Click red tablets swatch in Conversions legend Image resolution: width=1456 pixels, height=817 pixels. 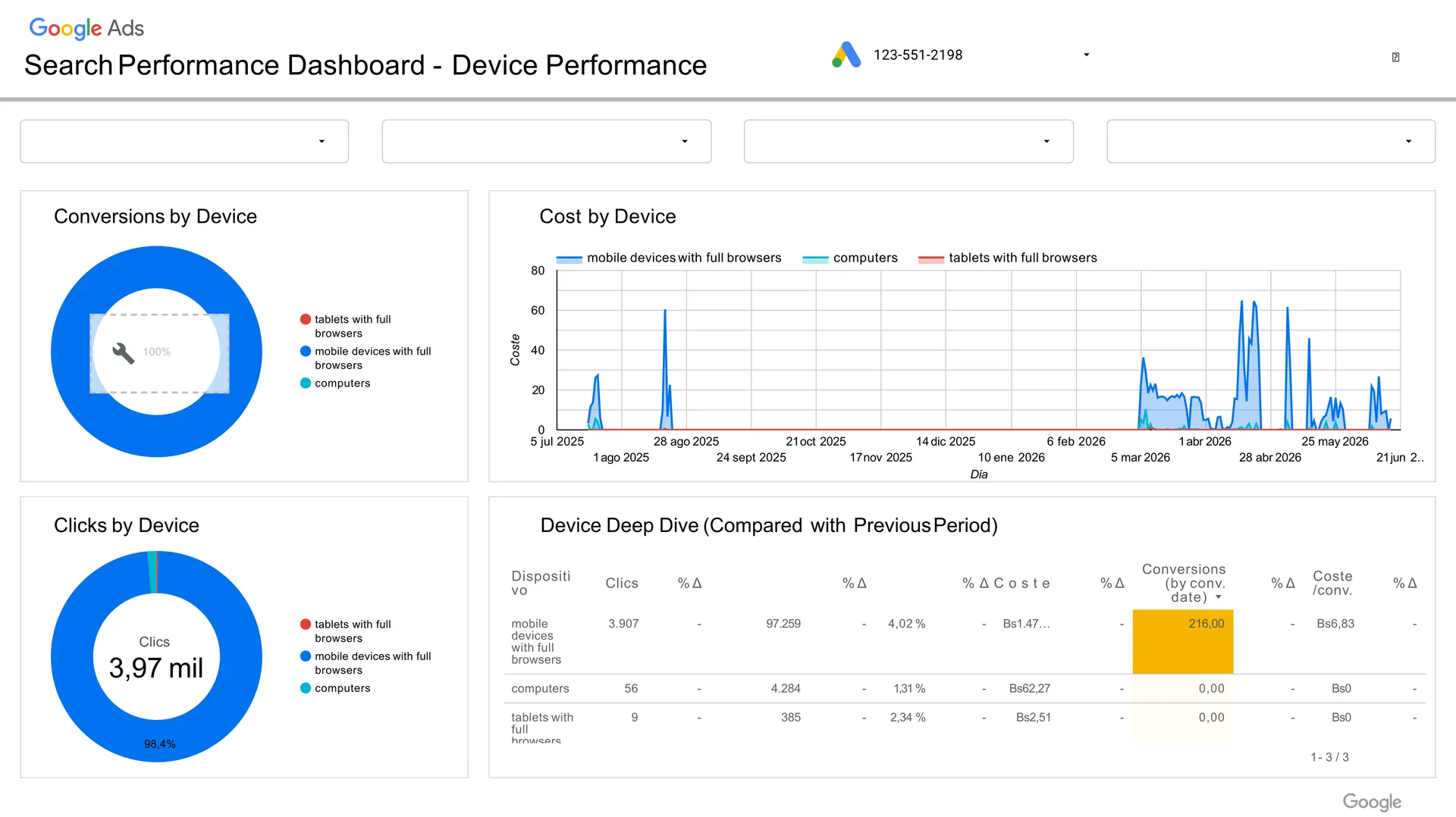[306, 320]
